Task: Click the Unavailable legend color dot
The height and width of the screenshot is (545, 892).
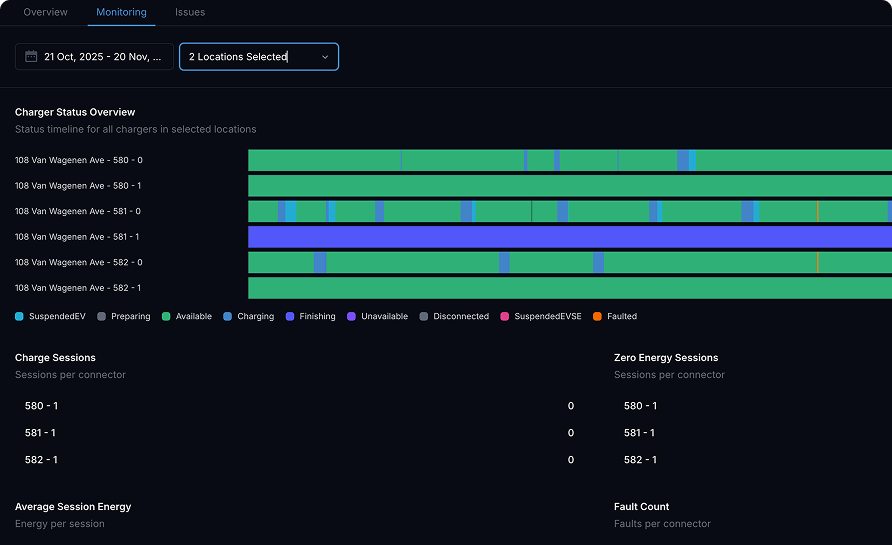Action: (x=352, y=316)
